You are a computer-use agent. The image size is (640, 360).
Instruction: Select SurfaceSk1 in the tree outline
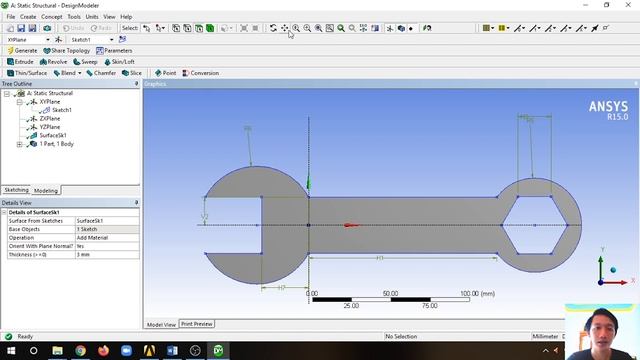53,136
